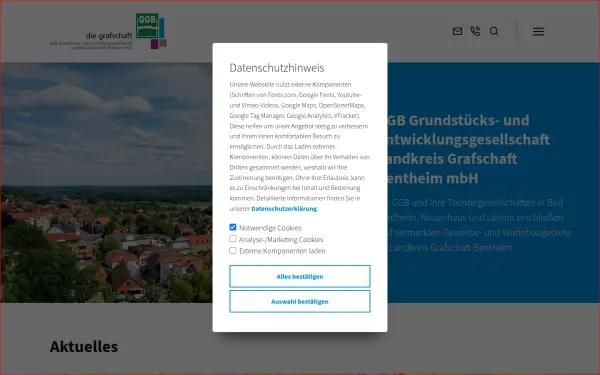This screenshot has height=375, width=600.
Task: Click the phone call icon in header
Action: point(475,31)
